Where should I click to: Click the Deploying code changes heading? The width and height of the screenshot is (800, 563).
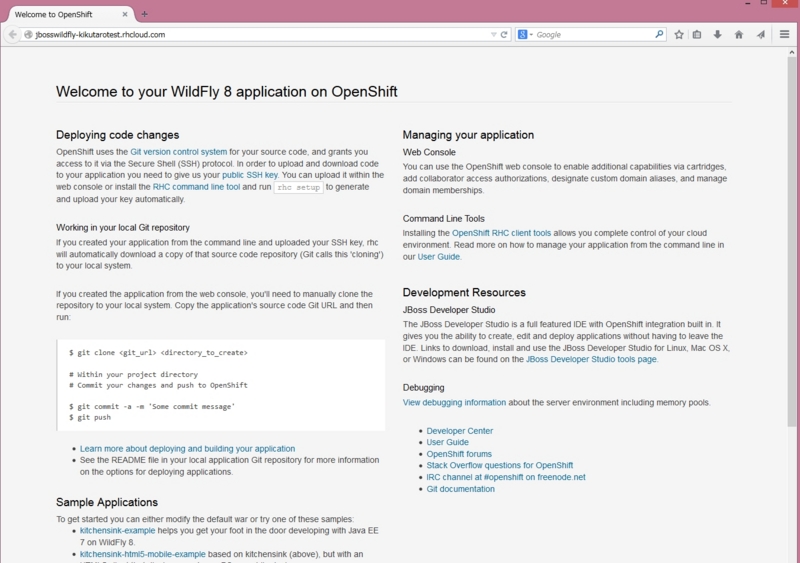(x=117, y=135)
